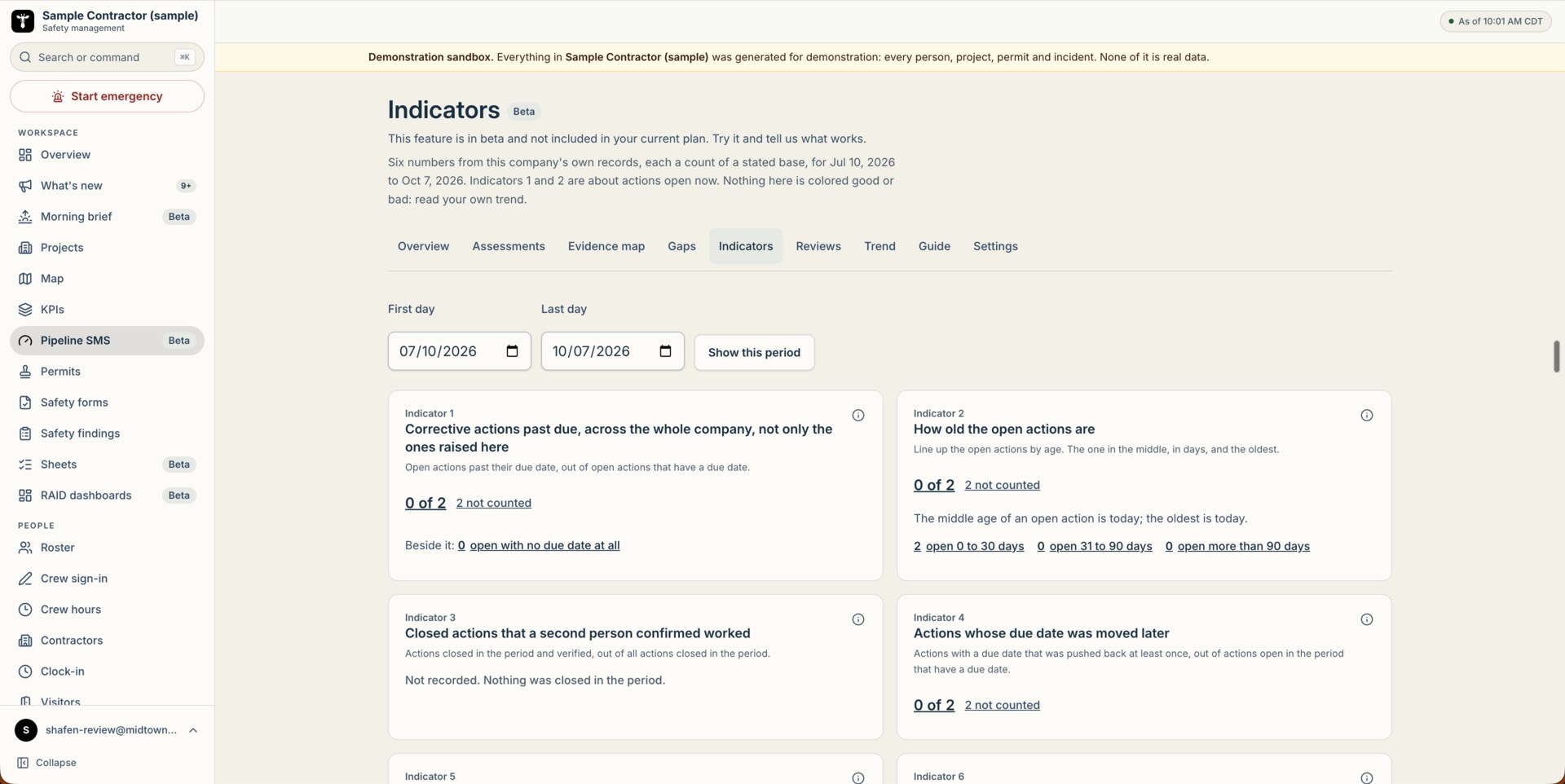Screen dimensions: 1565x784
Task: Click "open with no due date at all" link
Action: [544, 545]
